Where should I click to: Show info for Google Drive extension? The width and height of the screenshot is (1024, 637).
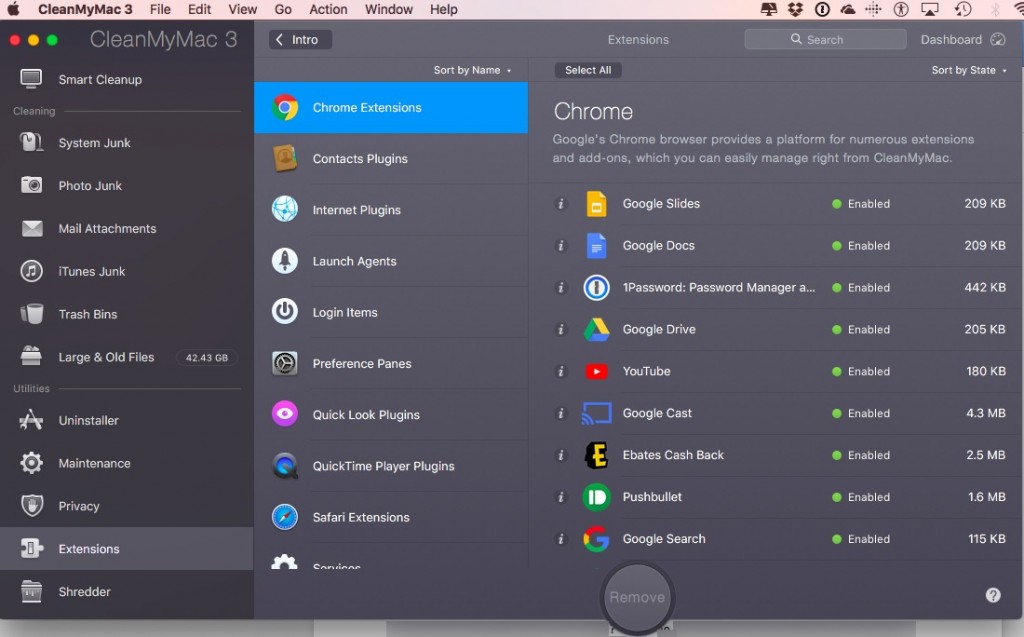coord(560,329)
